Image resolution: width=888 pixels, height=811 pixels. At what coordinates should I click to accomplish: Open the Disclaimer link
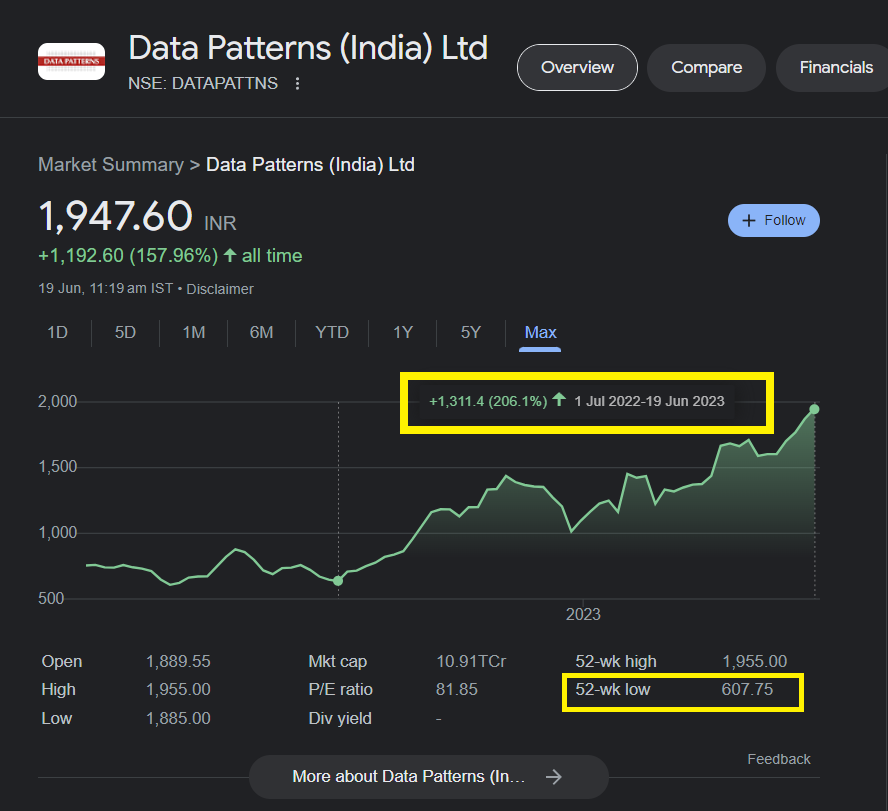[x=220, y=289]
